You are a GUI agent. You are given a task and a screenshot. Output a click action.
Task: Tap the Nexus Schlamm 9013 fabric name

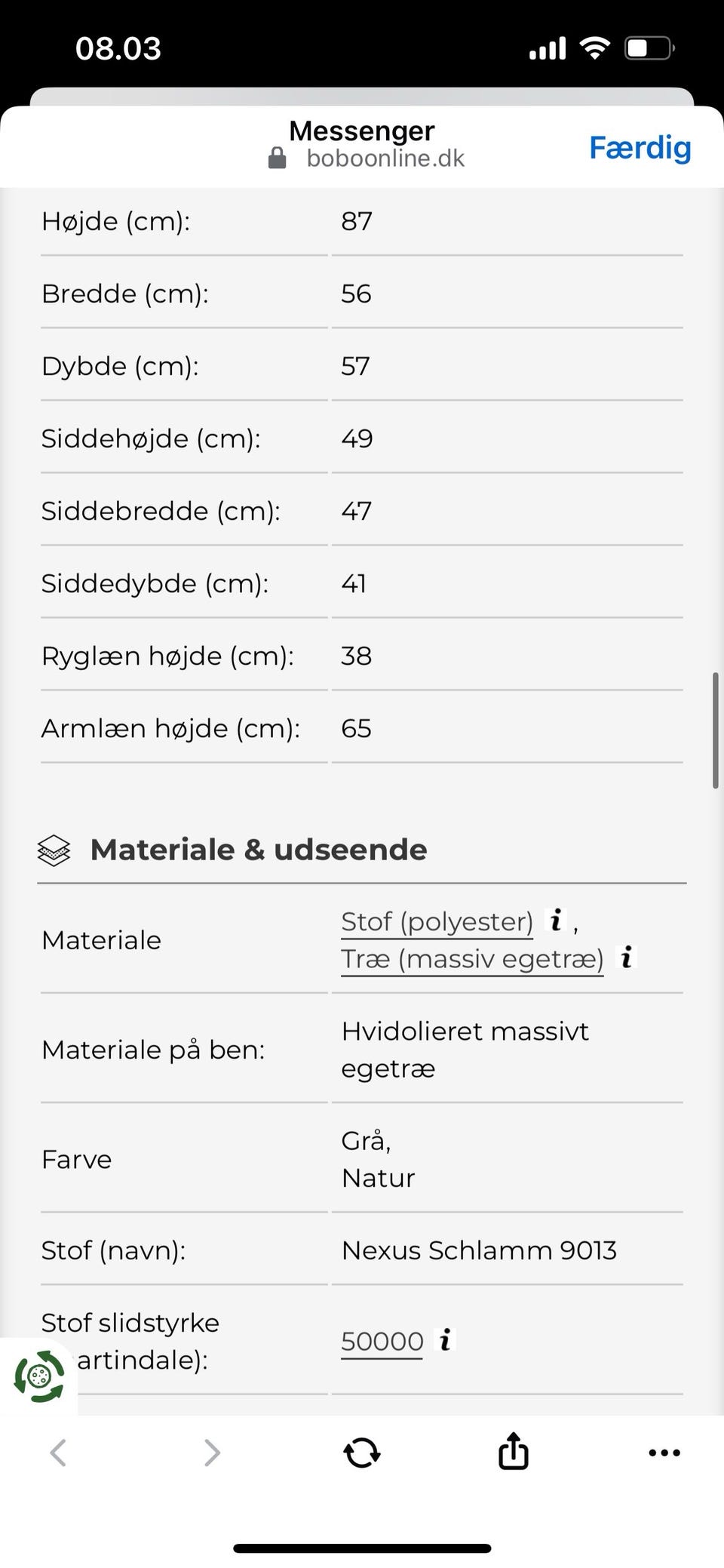(x=479, y=1250)
